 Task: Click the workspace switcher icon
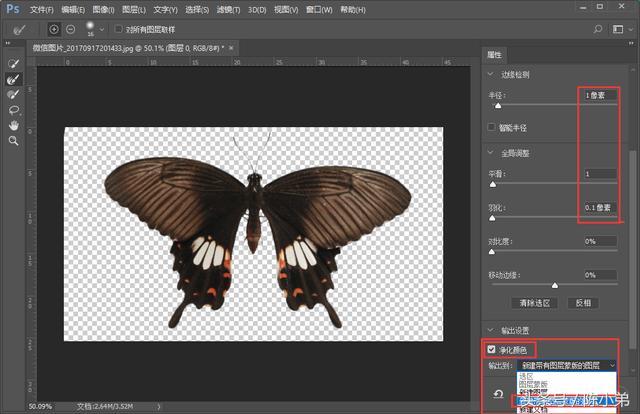tap(618, 29)
